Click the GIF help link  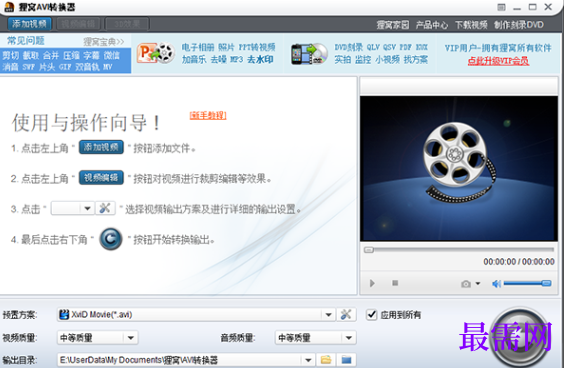pyautogui.click(x=65, y=67)
